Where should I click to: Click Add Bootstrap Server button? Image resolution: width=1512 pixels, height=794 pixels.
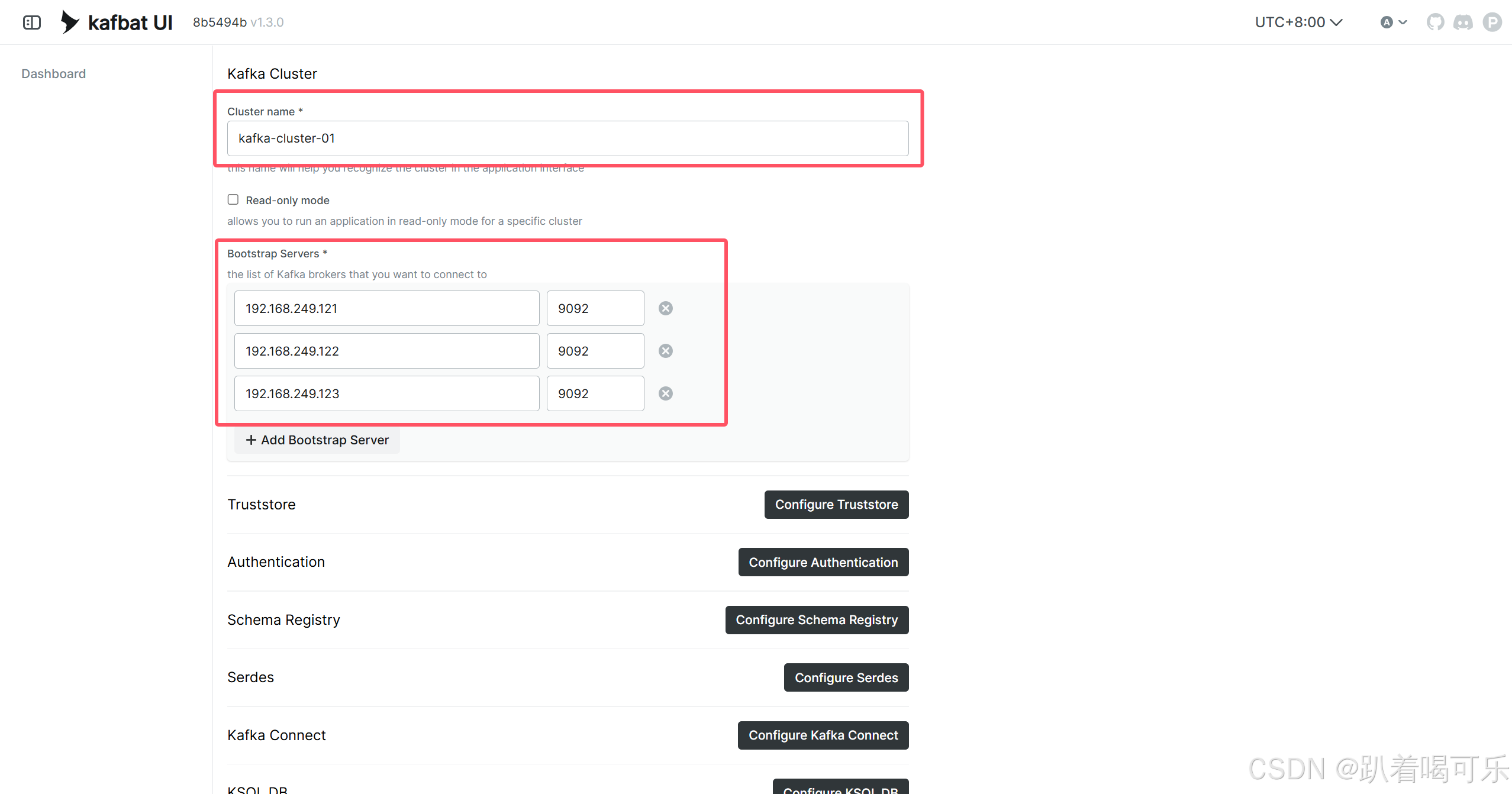tap(317, 440)
